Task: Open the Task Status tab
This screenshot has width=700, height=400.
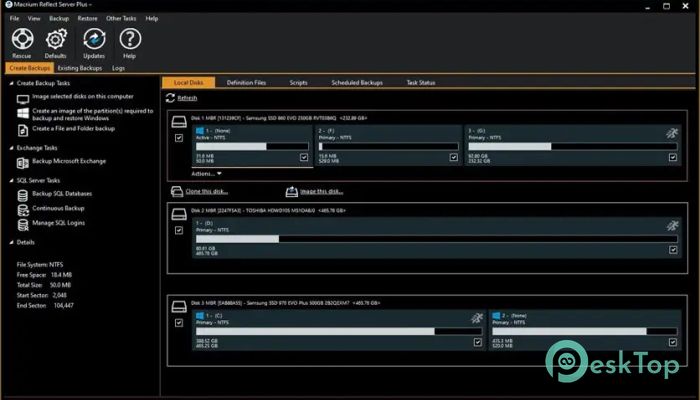Action: click(421, 83)
